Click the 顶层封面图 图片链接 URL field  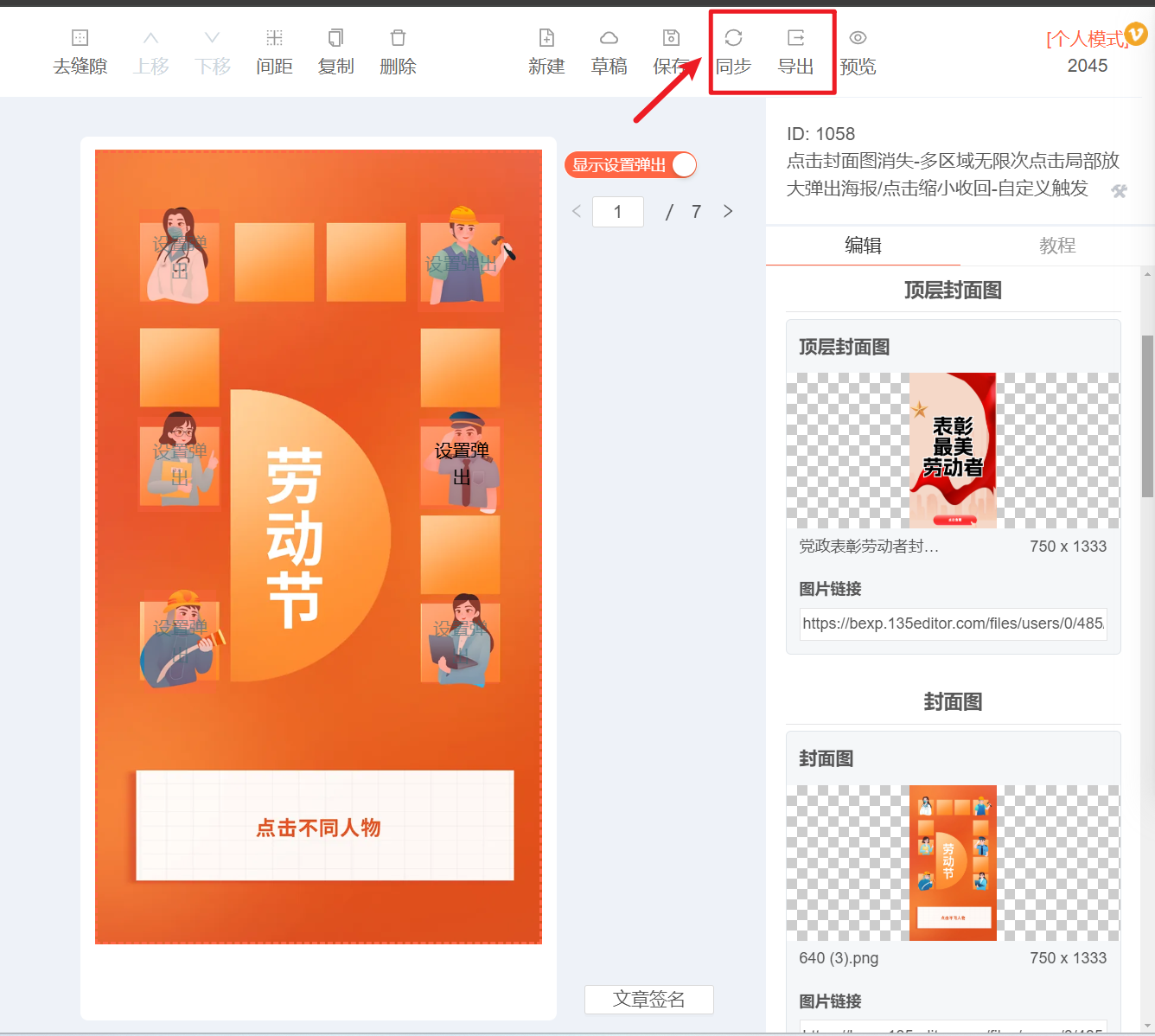(953, 624)
